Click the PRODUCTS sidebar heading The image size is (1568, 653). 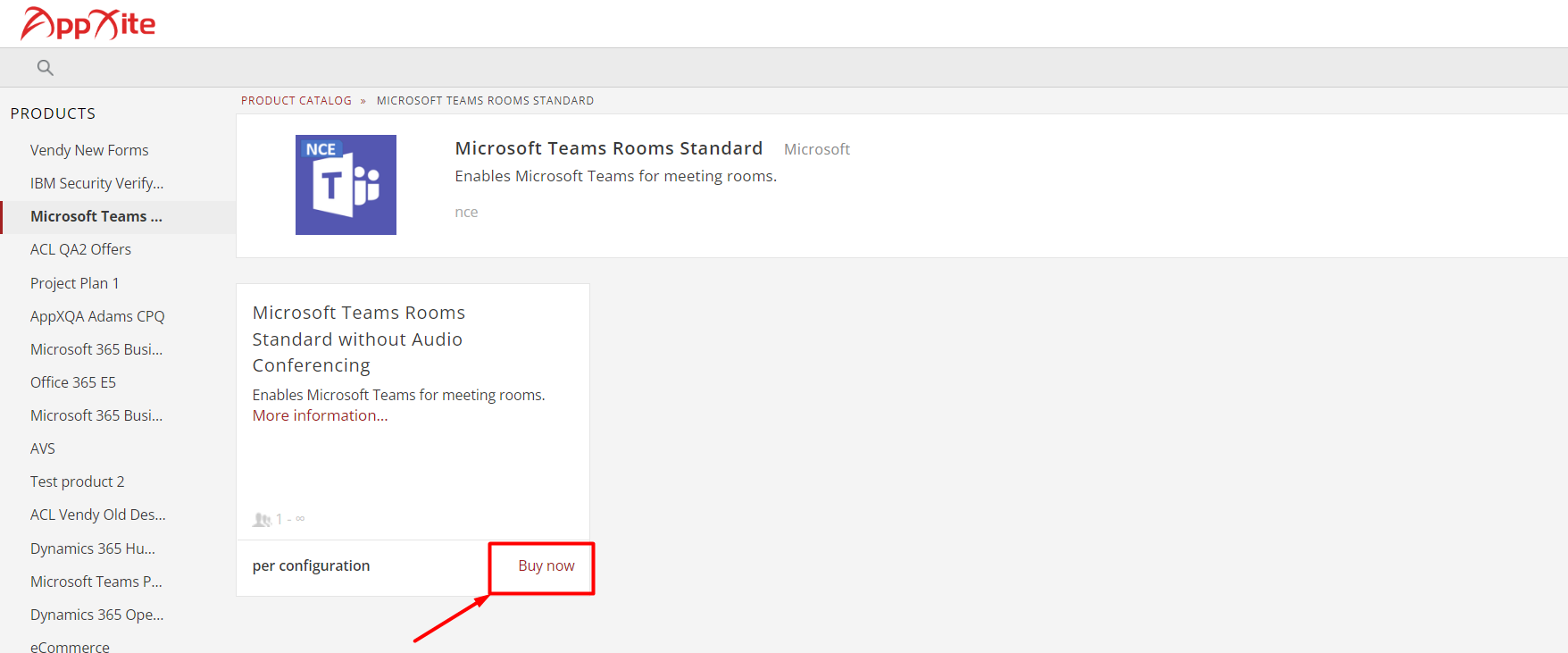53,113
